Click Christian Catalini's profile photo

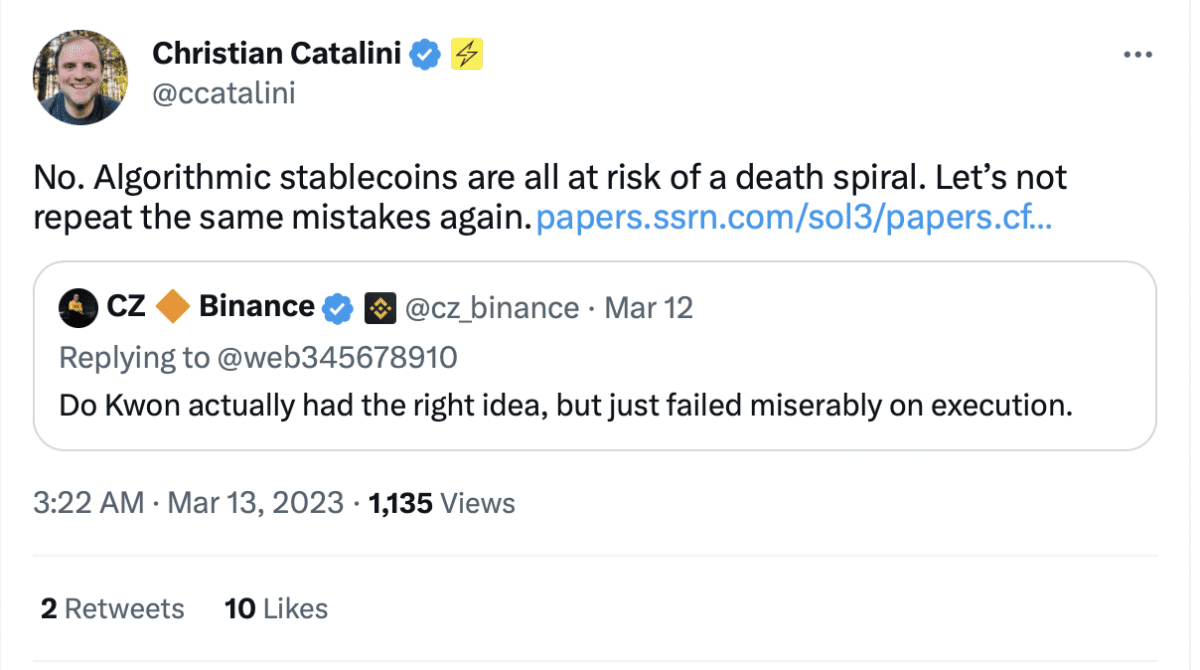80,77
